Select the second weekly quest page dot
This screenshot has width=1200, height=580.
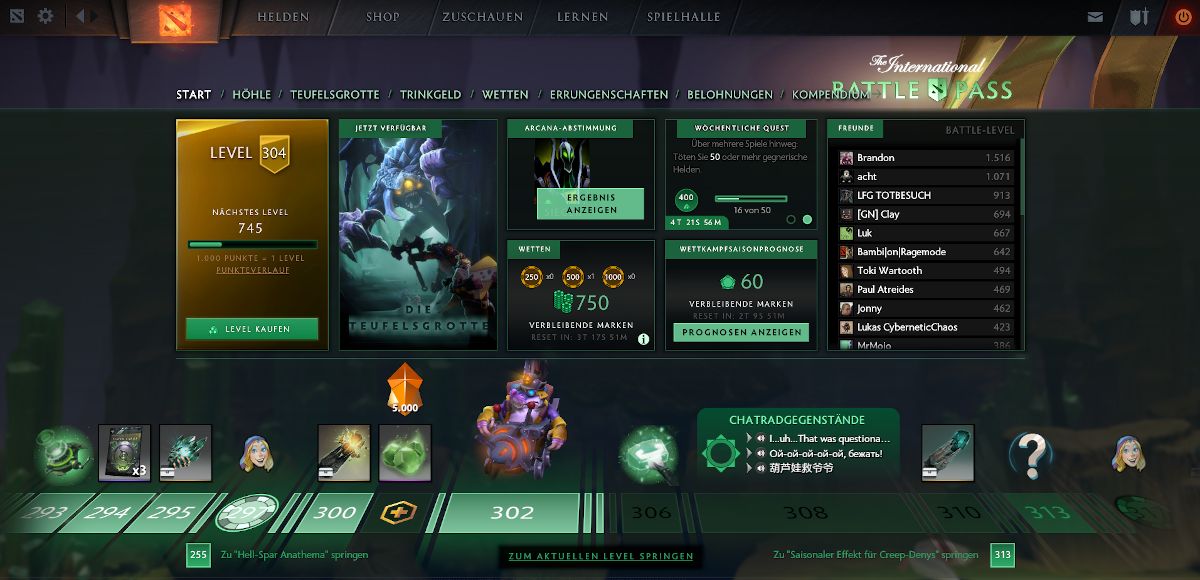pos(807,219)
